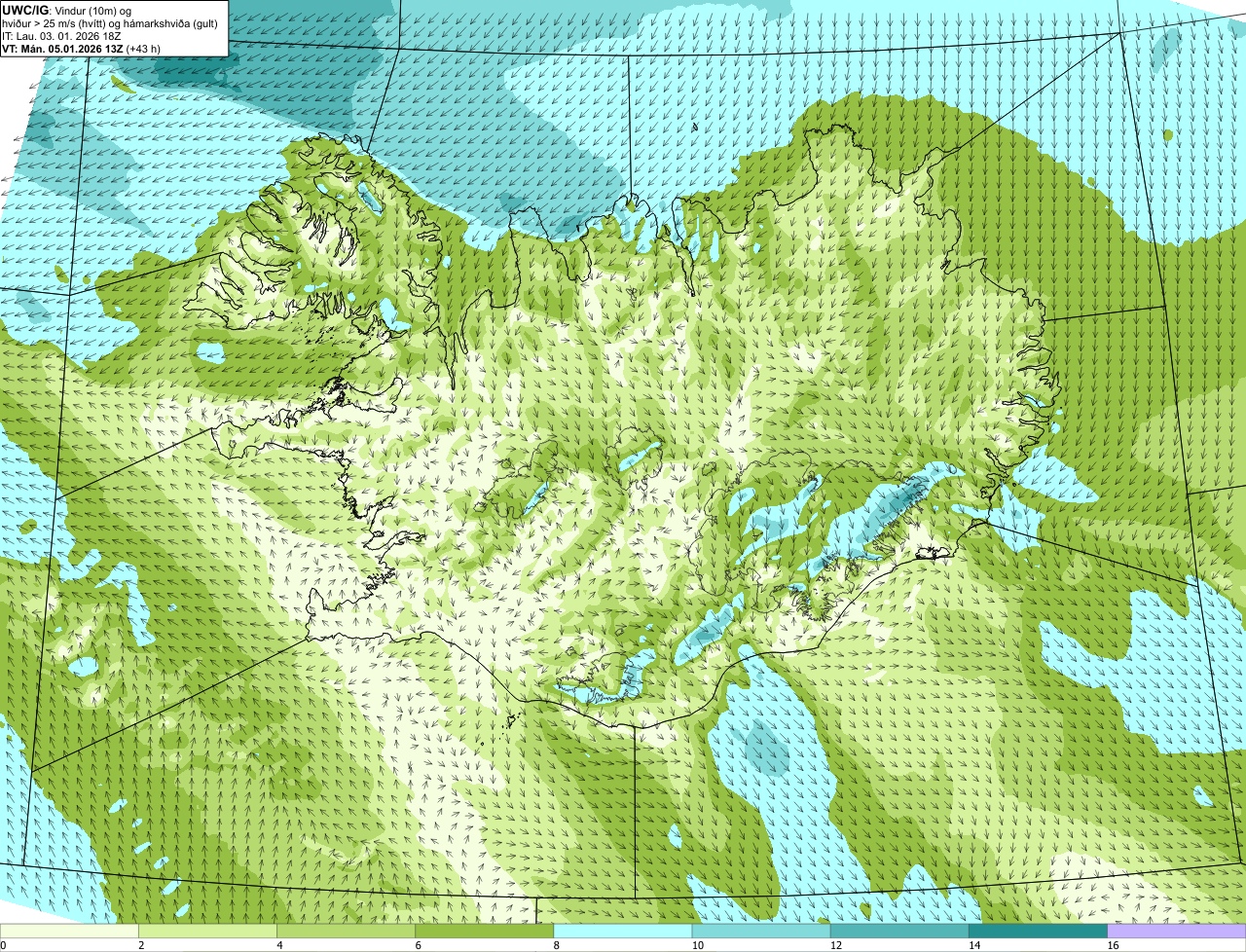The image size is (1246, 952).
Task: Click the "6" color scale label
Action: [x=419, y=945]
